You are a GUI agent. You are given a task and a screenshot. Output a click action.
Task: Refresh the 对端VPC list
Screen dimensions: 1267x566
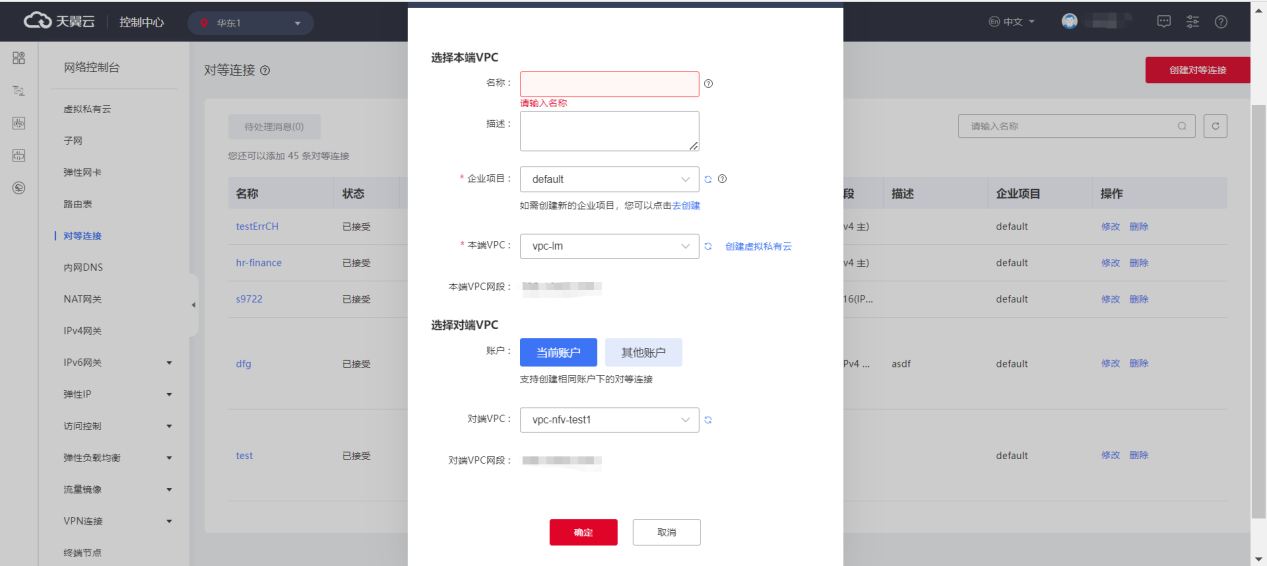[708, 420]
